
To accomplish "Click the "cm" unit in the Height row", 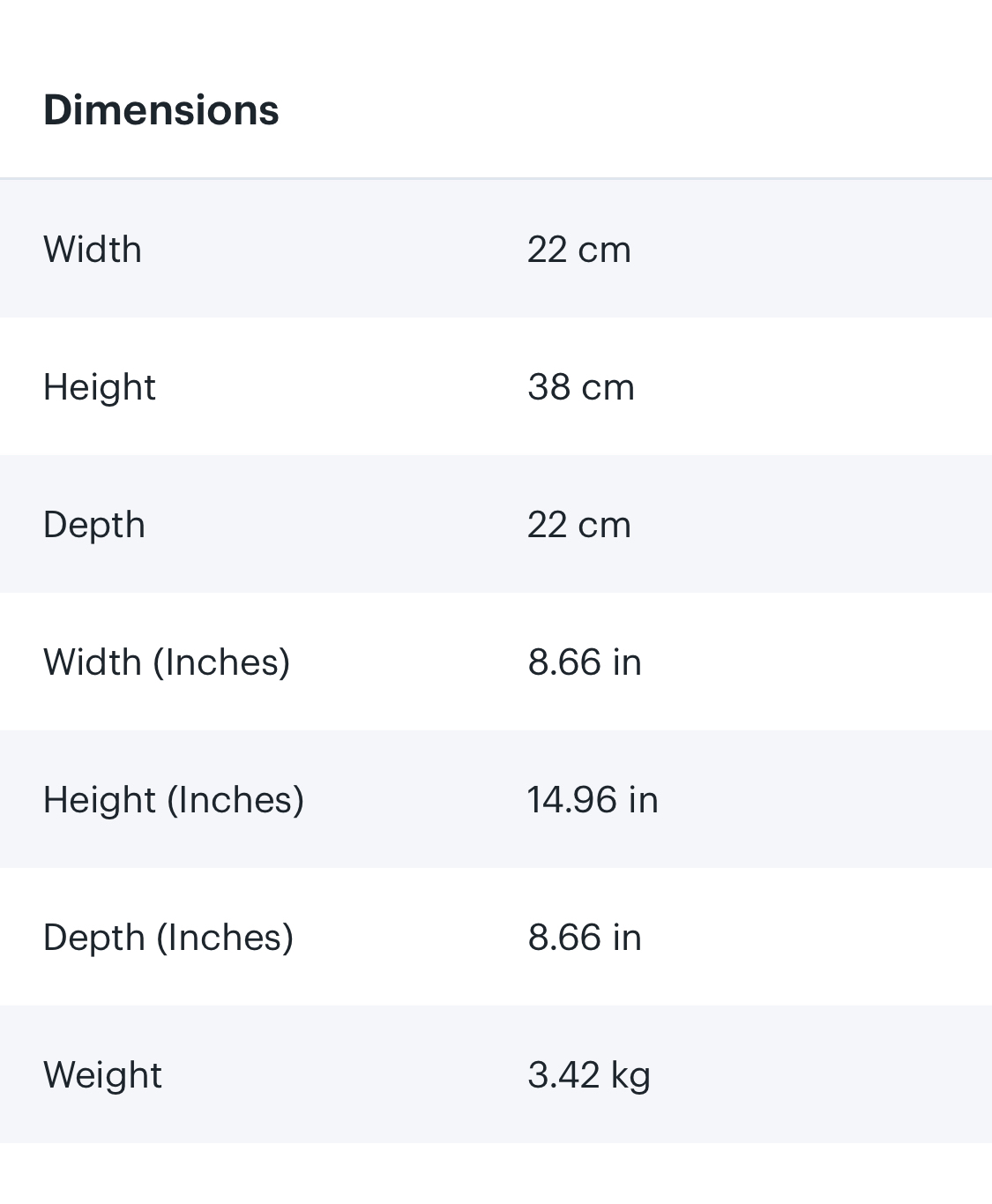I will (608, 387).
